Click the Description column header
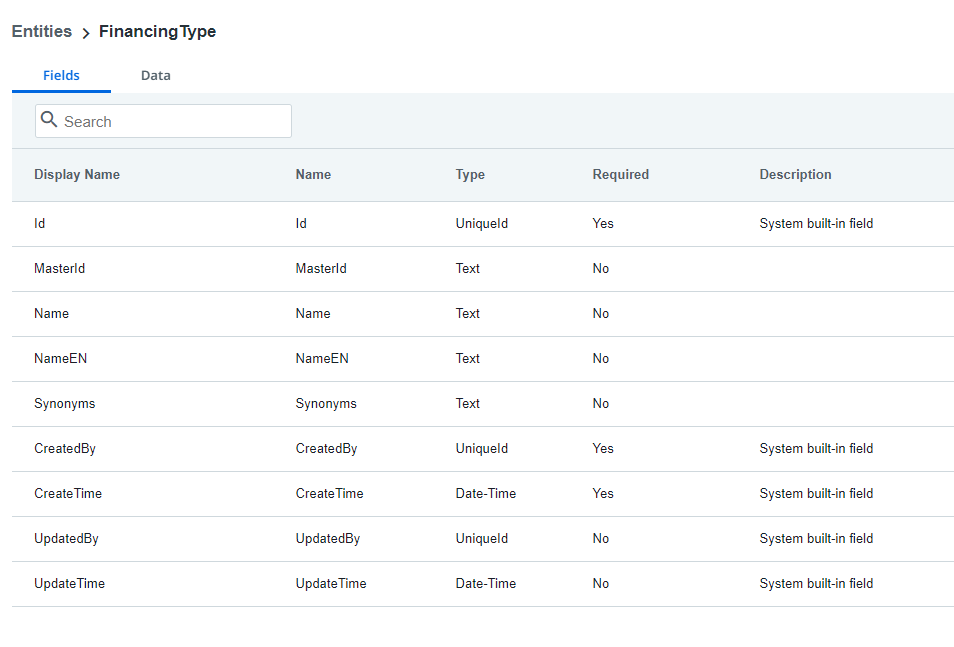 point(795,175)
